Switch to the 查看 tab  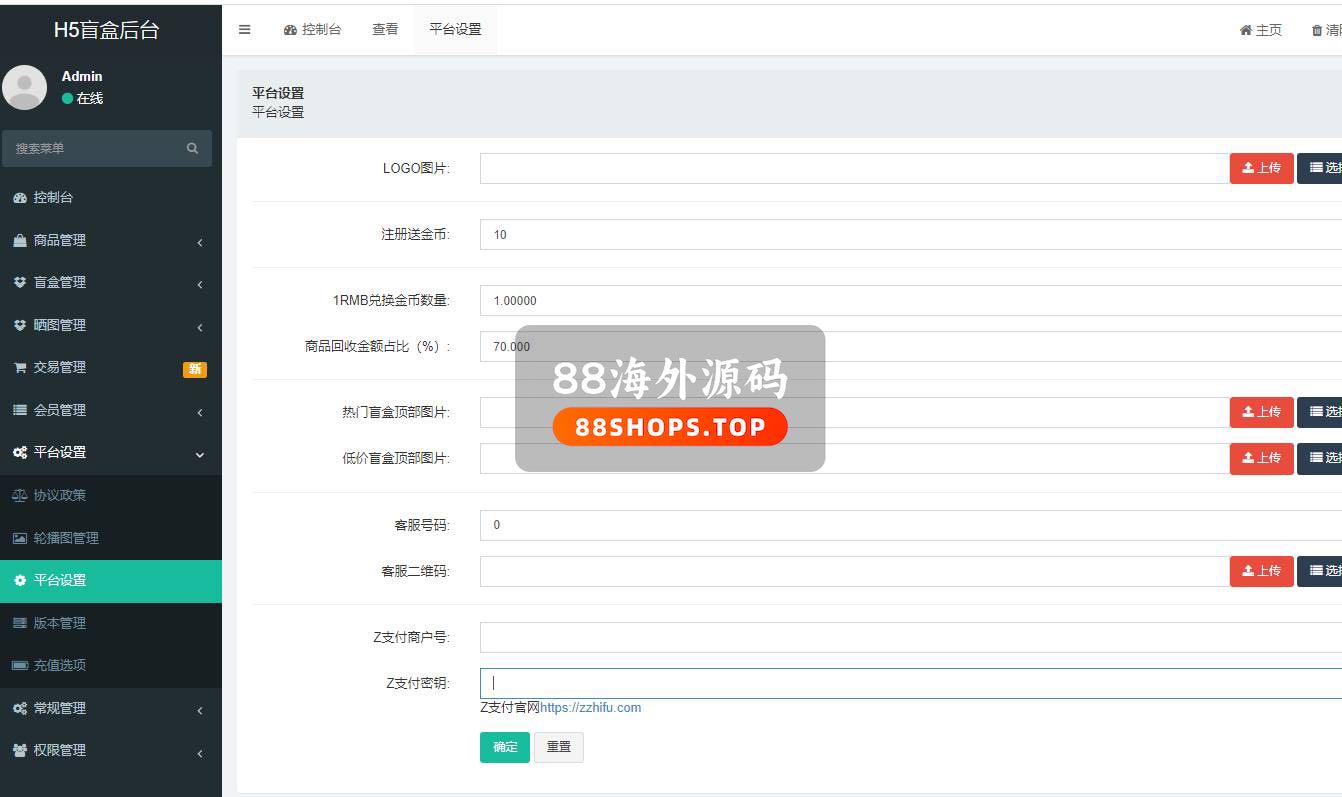point(385,30)
